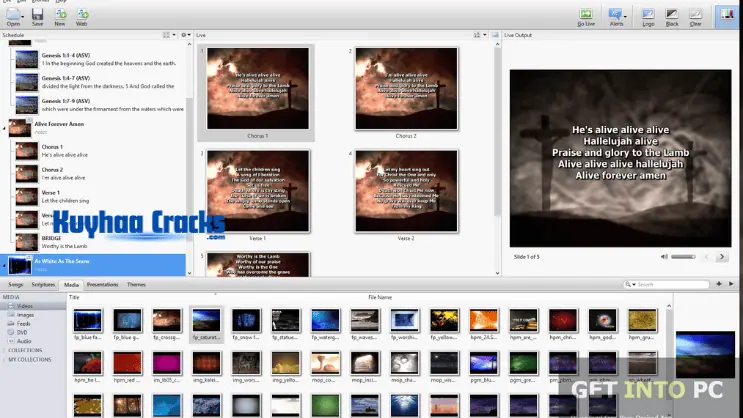743x418 pixels.
Task: Toggle the Logo output button
Action: [x=647, y=16]
